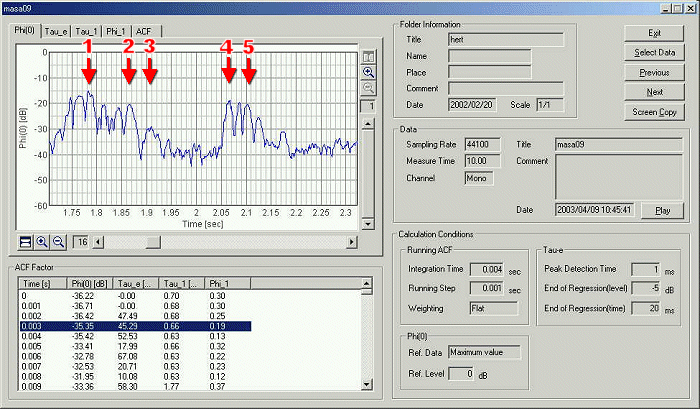Click the ACF Factor table's scrollbar thumb
The height and width of the screenshot is (409, 700).
tap(367, 292)
